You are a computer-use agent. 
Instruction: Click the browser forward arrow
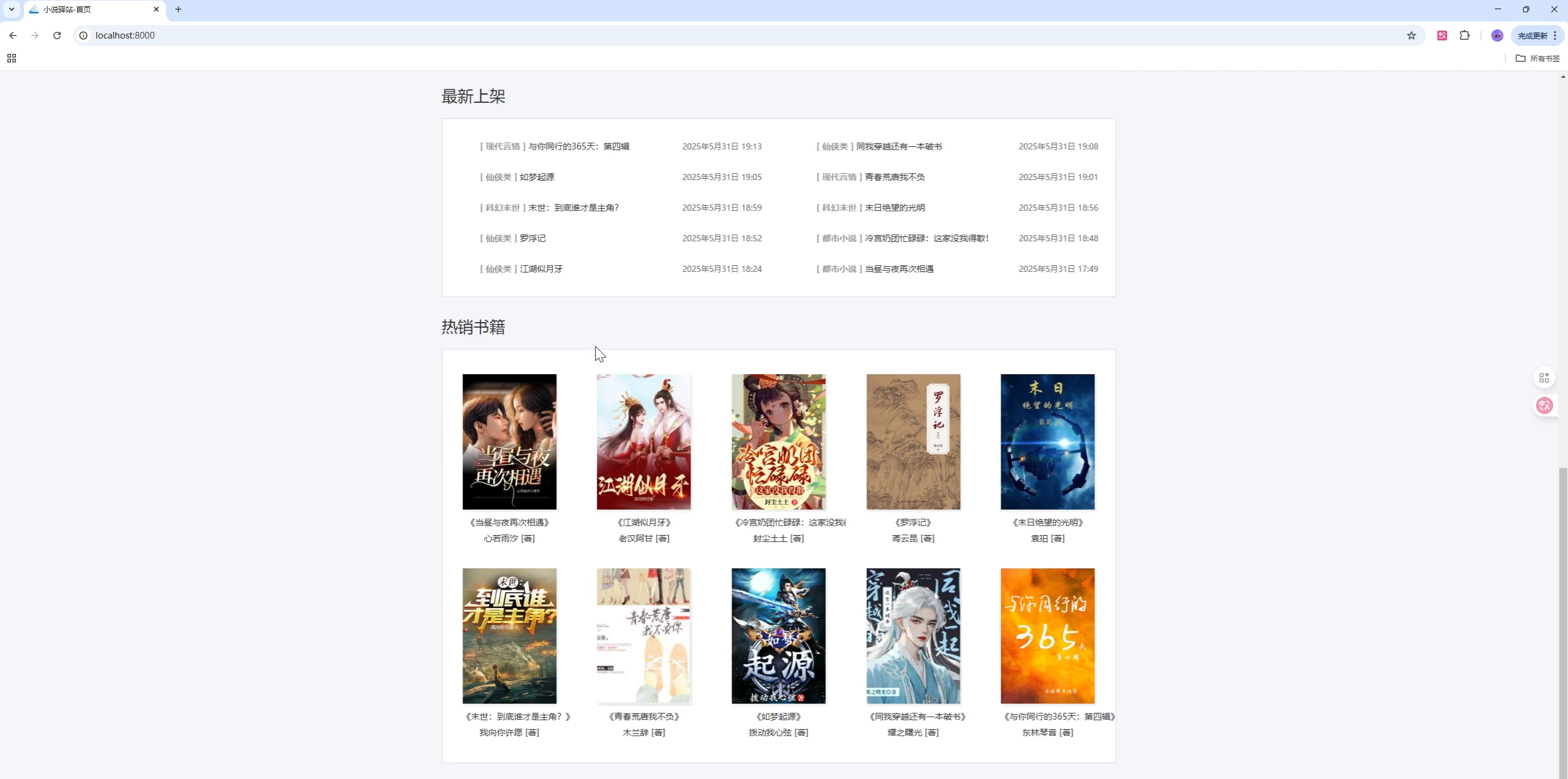tap(35, 36)
